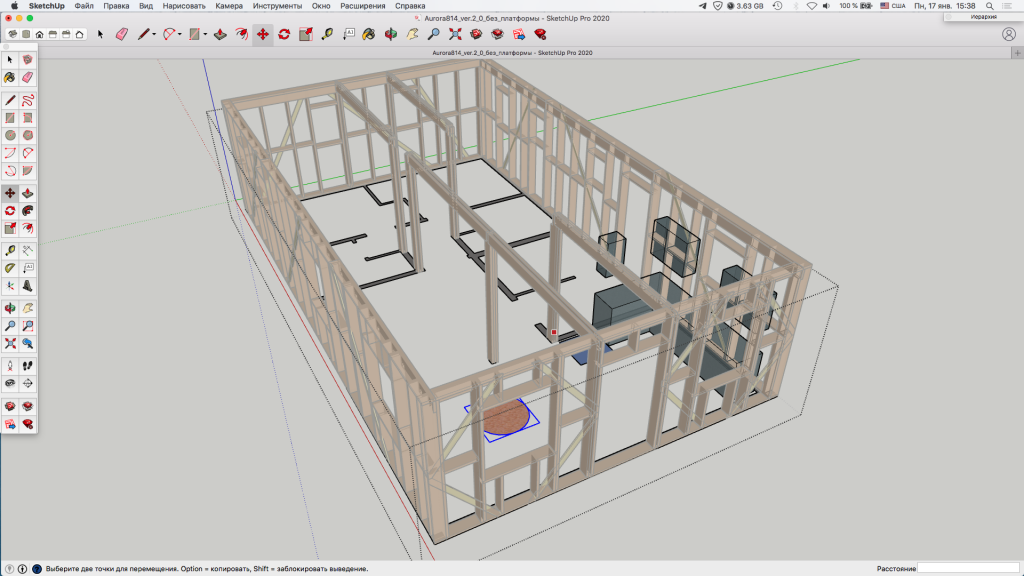Activate the Zoom Window tool in the left palette
The height and width of the screenshot is (576, 1024).
point(28,326)
